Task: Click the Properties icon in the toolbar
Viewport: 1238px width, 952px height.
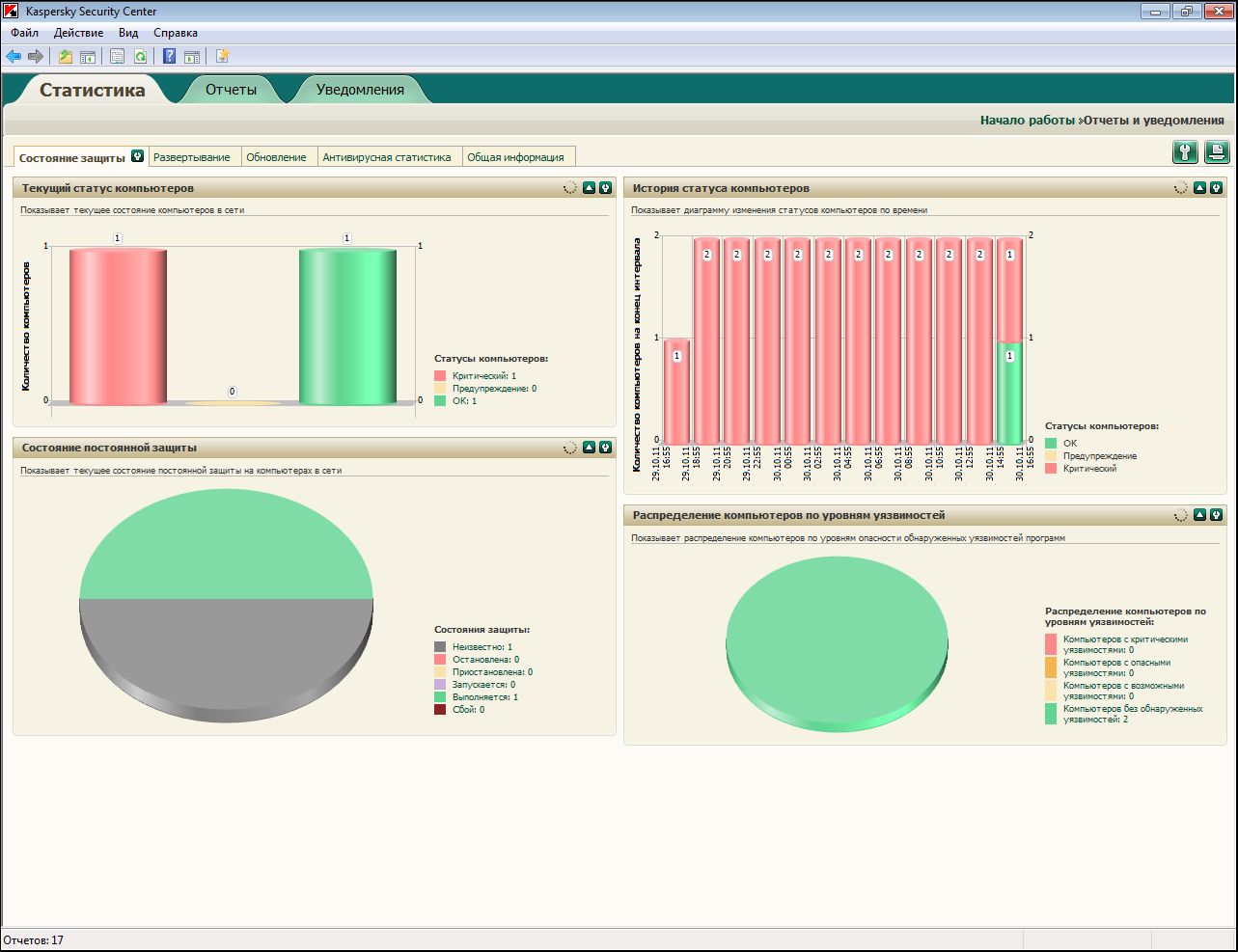Action: 117,57
